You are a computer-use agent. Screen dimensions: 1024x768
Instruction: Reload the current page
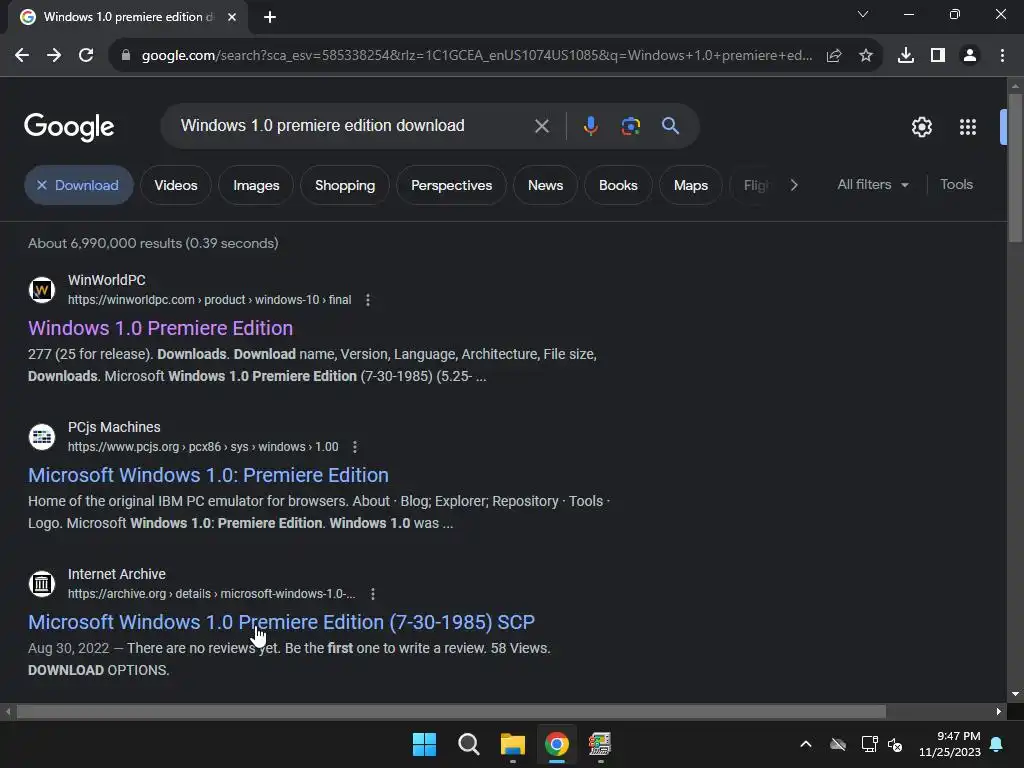coord(86,56)
